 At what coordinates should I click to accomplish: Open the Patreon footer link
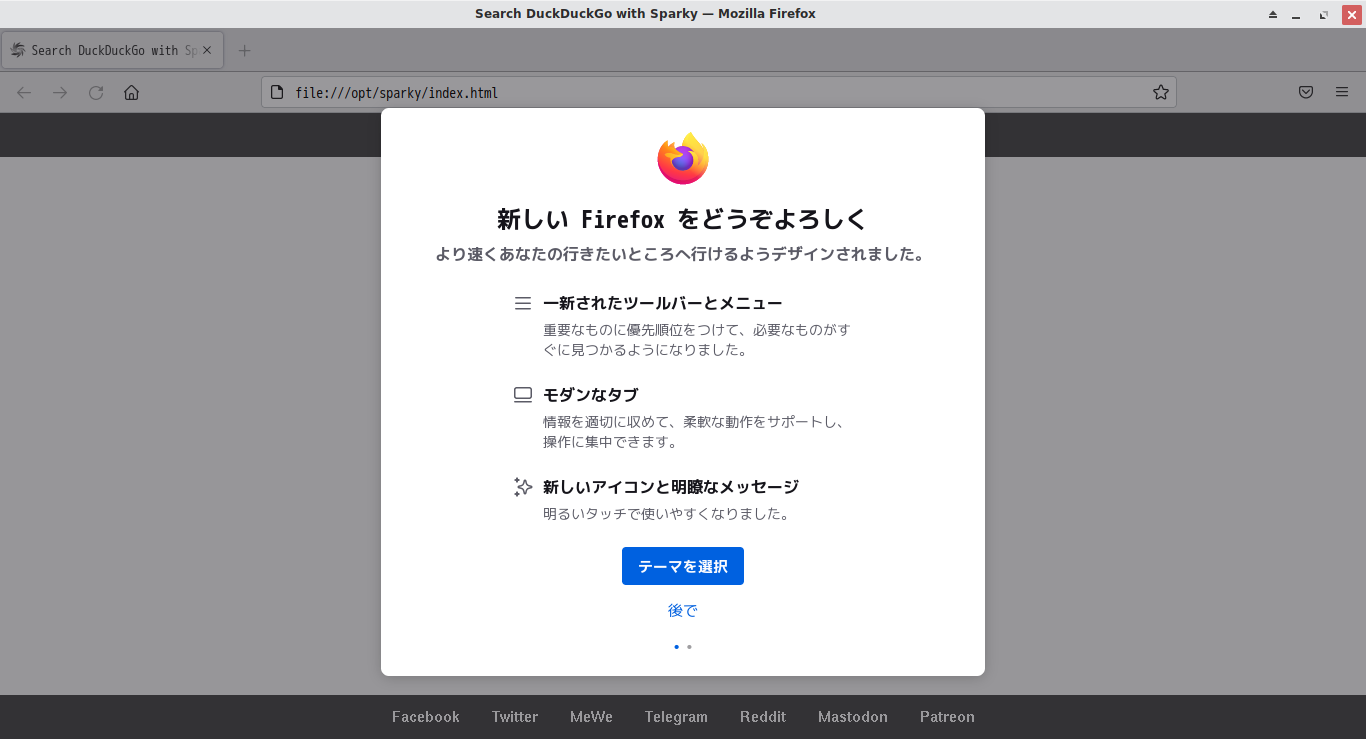(947, 717)
